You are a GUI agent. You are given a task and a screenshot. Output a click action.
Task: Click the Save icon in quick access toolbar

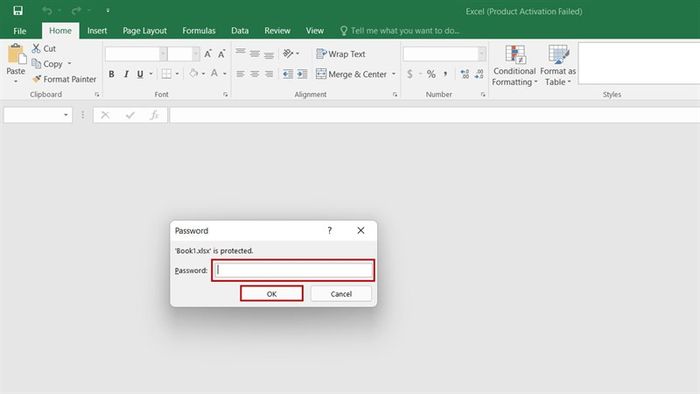point(18,11)
